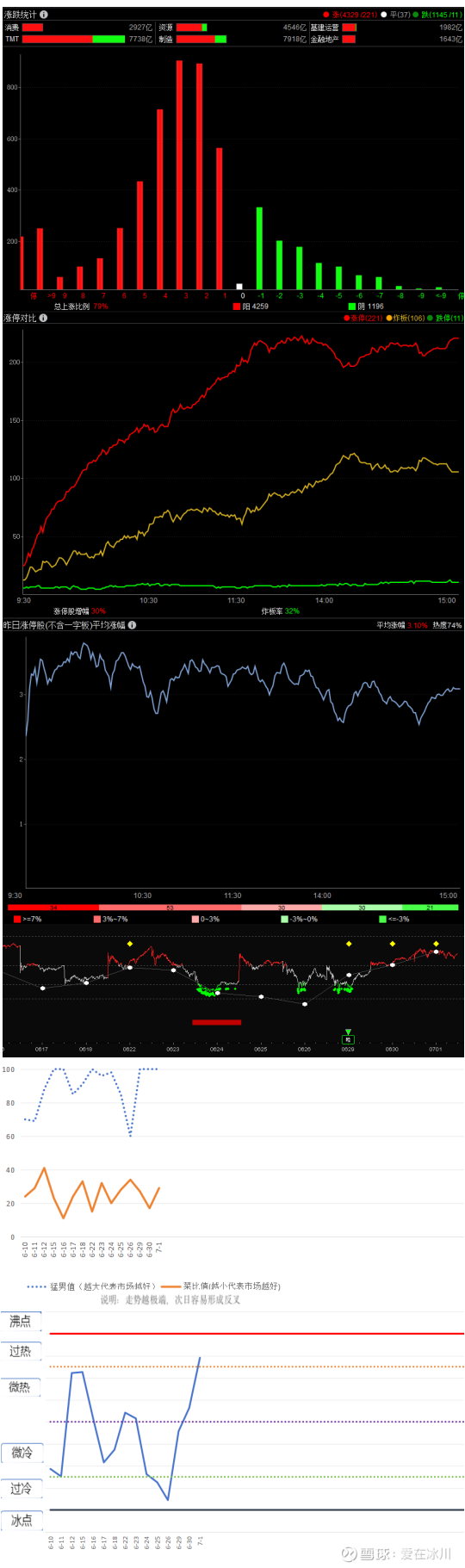The height and width of the screenshot is (1568, 465).
Task: Open info icon beside 涨停对比 title
Action: [x=43, y=318]
